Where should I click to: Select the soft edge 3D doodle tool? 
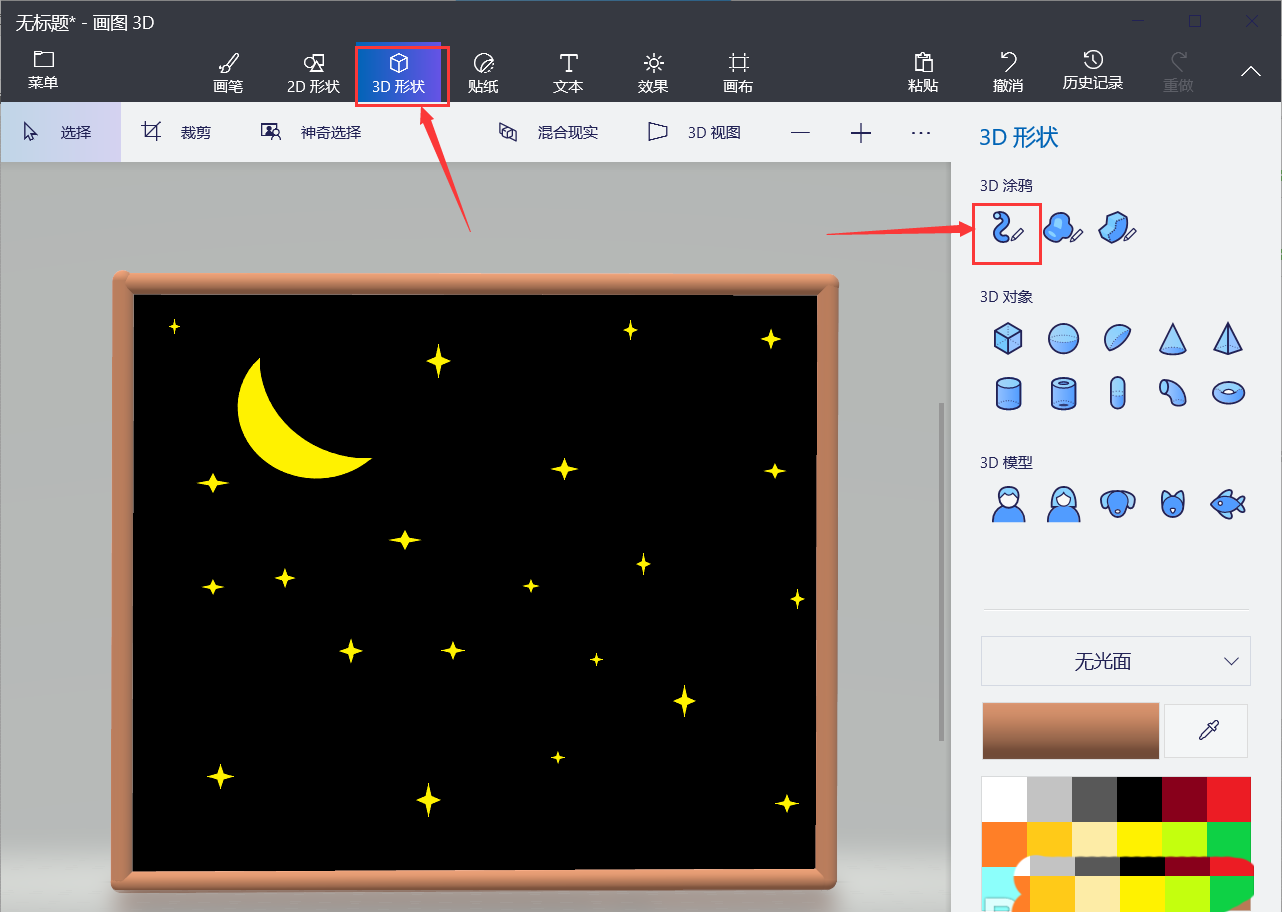pos(1063,230)
